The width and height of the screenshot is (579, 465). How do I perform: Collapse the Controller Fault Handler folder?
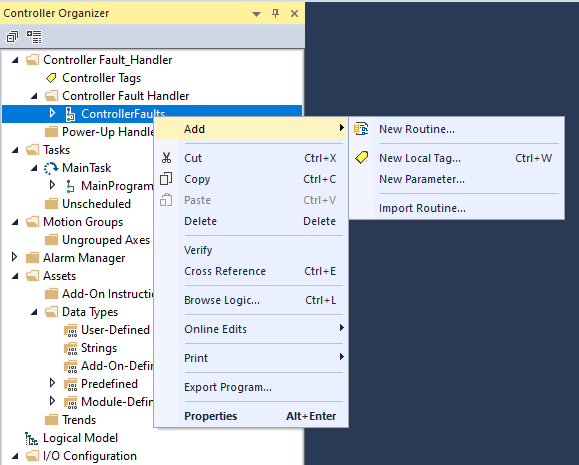(x=34, y=96)
